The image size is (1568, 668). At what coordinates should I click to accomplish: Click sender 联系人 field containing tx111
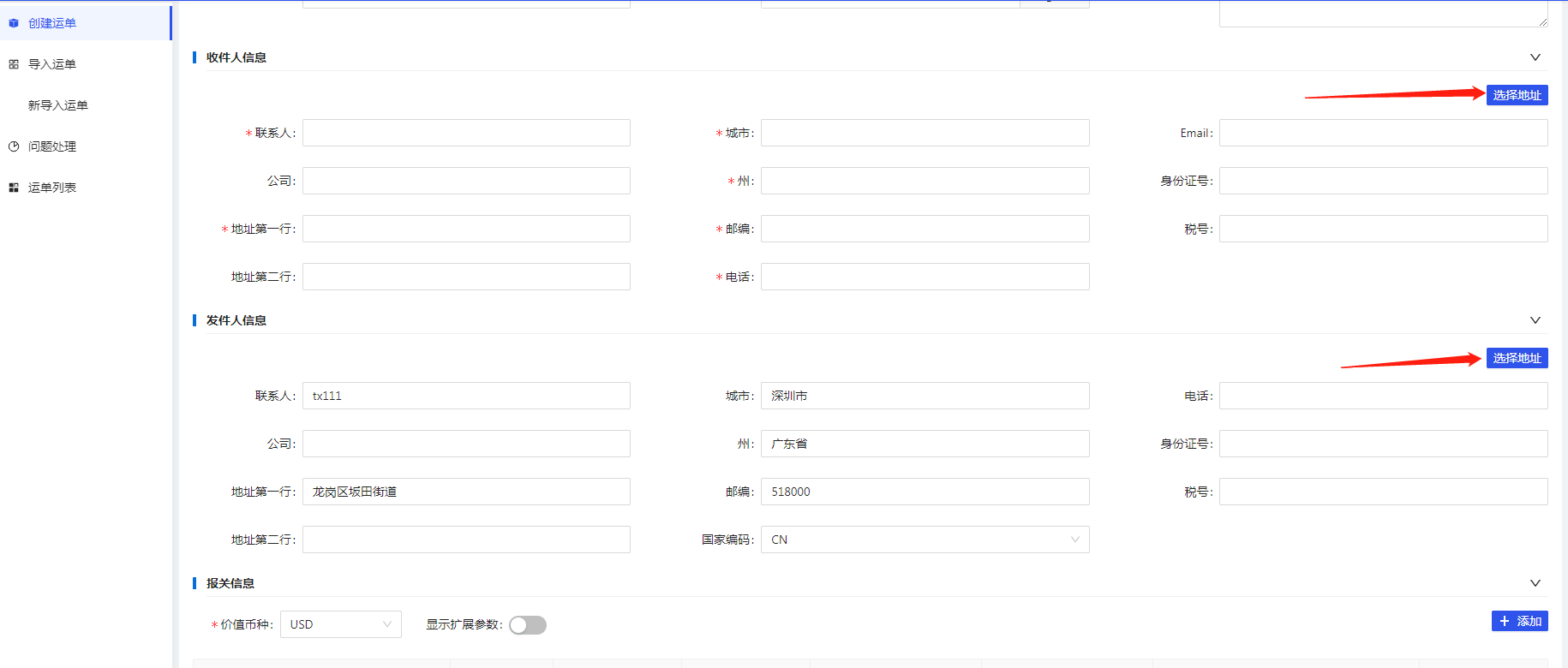(466, 396)
